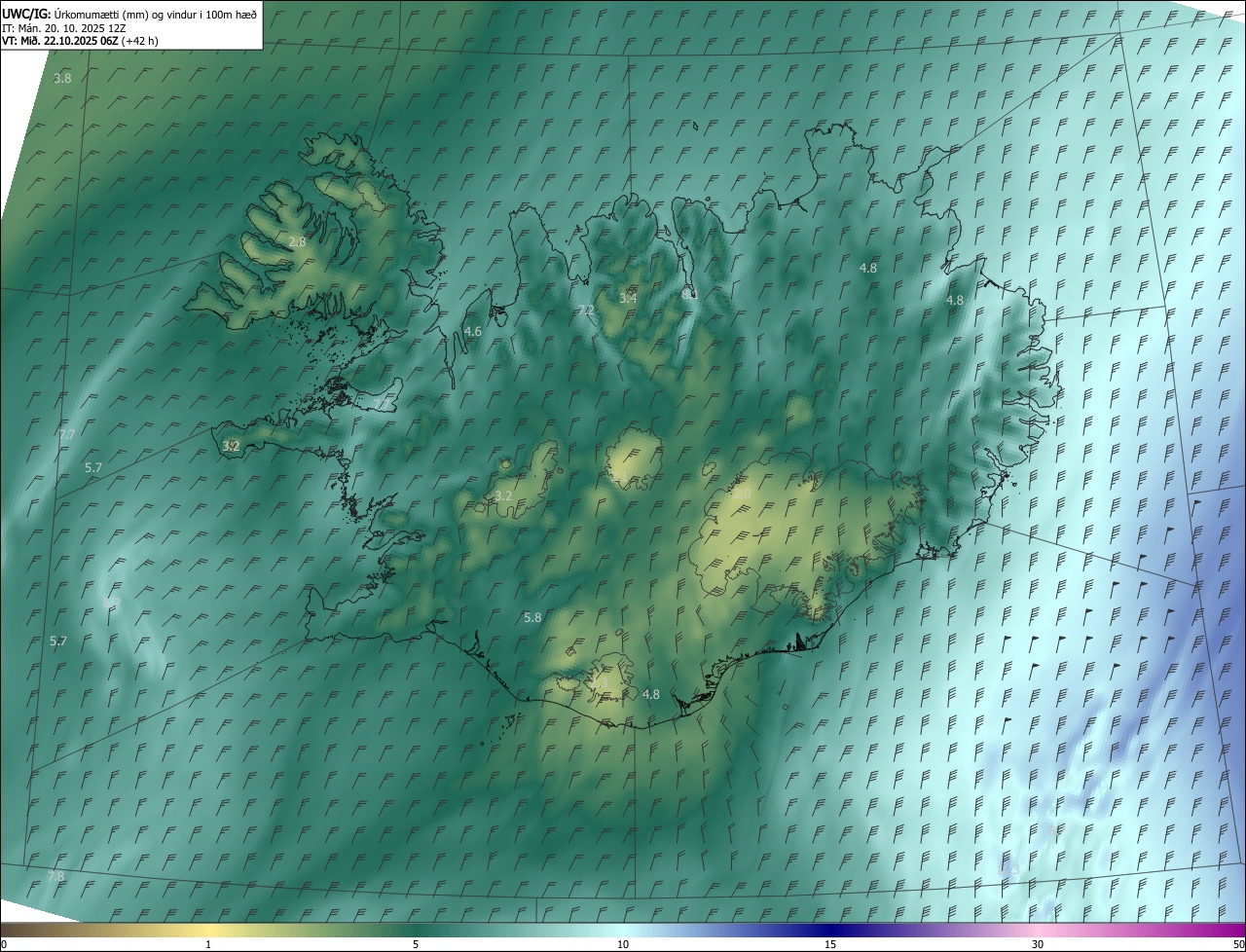Image resolution: width=1246 pixels, height=952 pixels.
Task: Click the color scale label 50
Action: [1237, 944]
